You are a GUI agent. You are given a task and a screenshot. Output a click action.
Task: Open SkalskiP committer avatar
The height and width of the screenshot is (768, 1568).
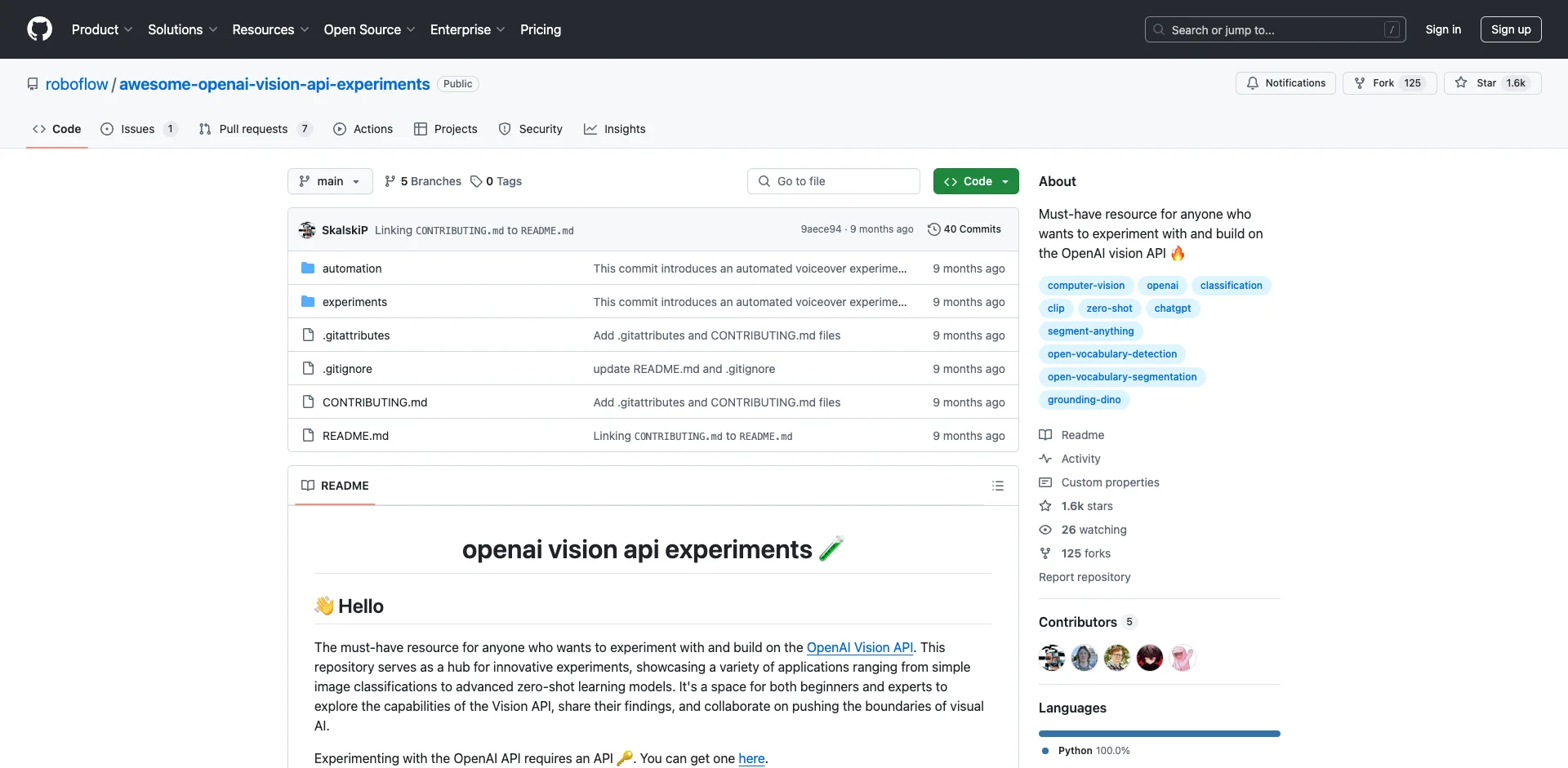(x=307, y=230)
